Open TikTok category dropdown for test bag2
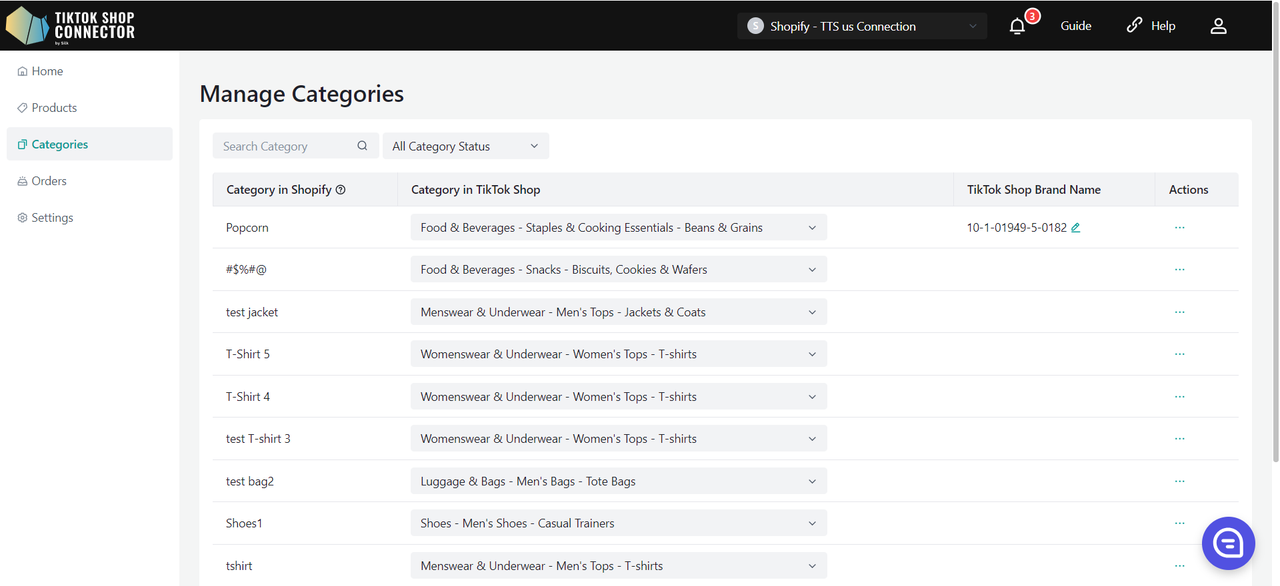 (618, 481)
